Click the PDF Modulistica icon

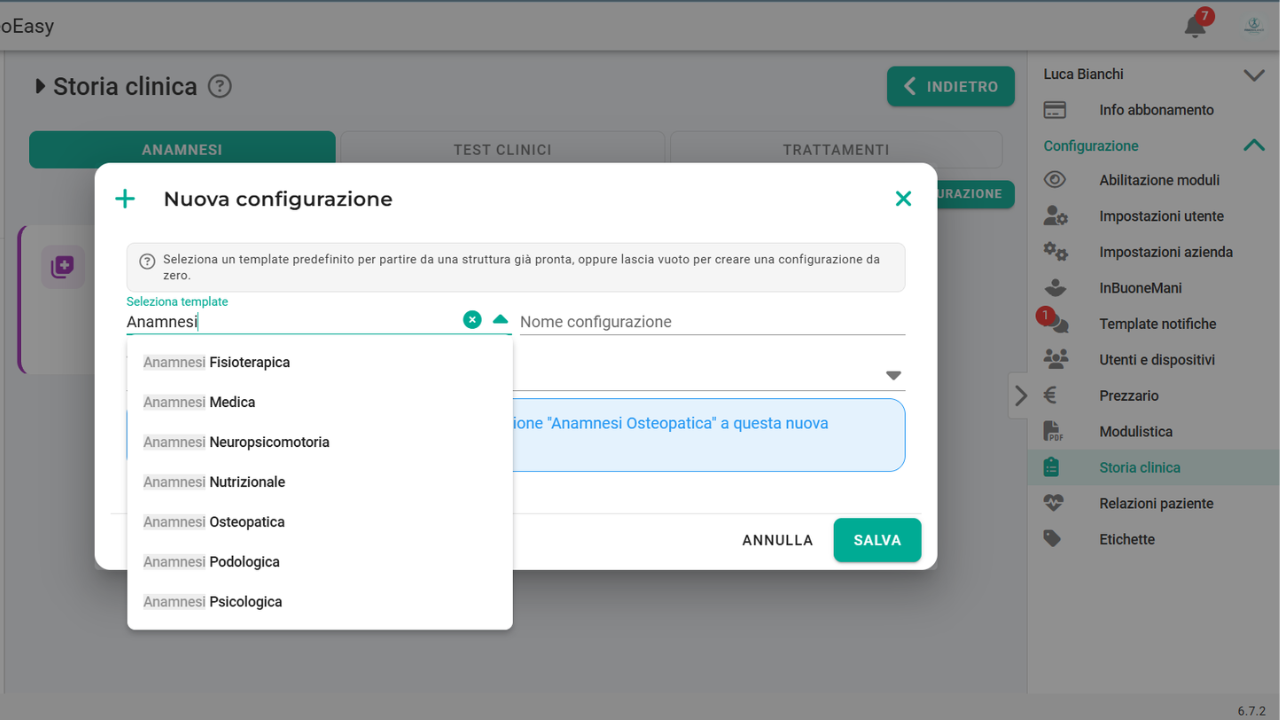pos(1052,431)
